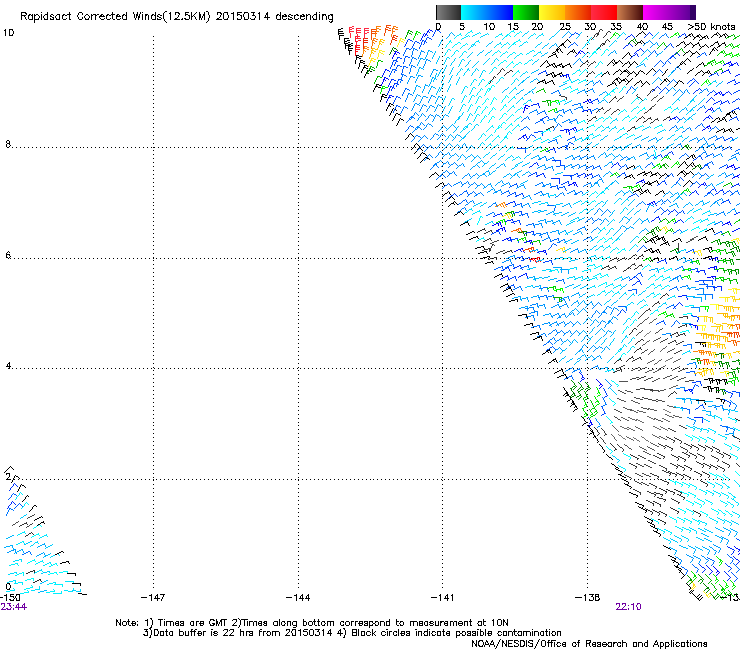Click the latitude label '10'
This screenshot has height=650, width=740.
pos(8,33)
